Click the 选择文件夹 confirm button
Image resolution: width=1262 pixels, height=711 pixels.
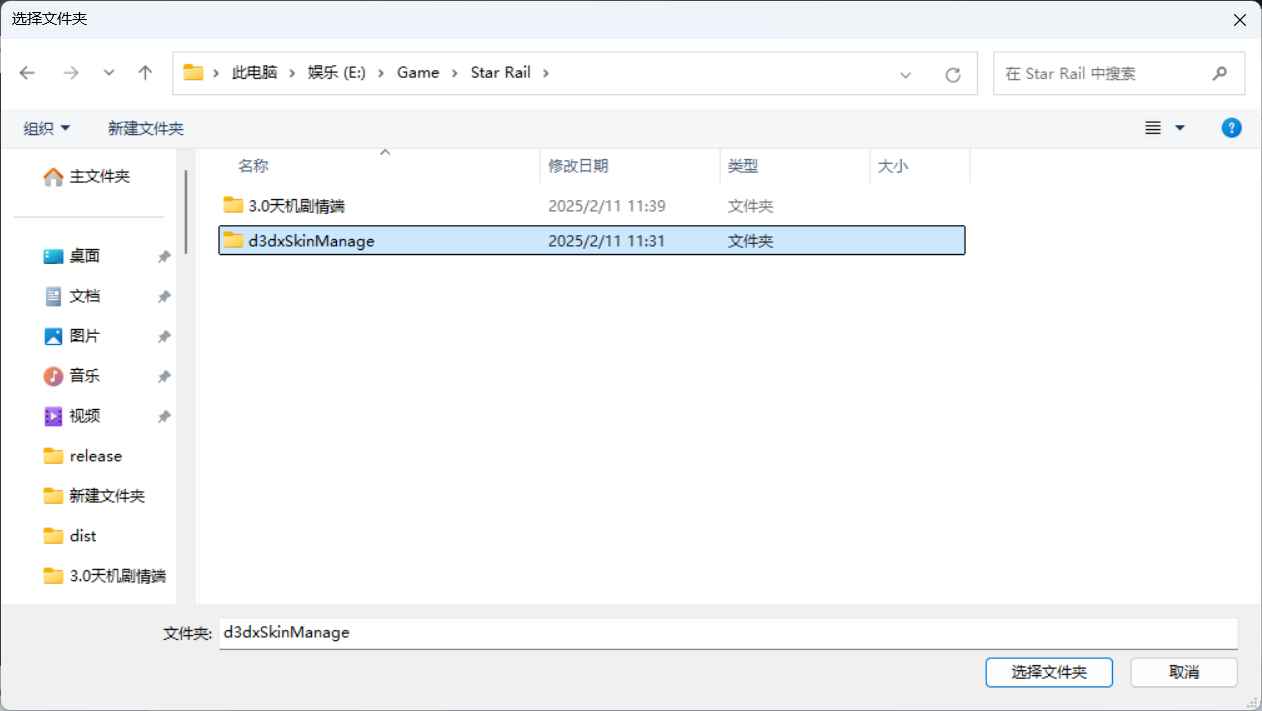pyautogui.click(x=1049, y=672)
